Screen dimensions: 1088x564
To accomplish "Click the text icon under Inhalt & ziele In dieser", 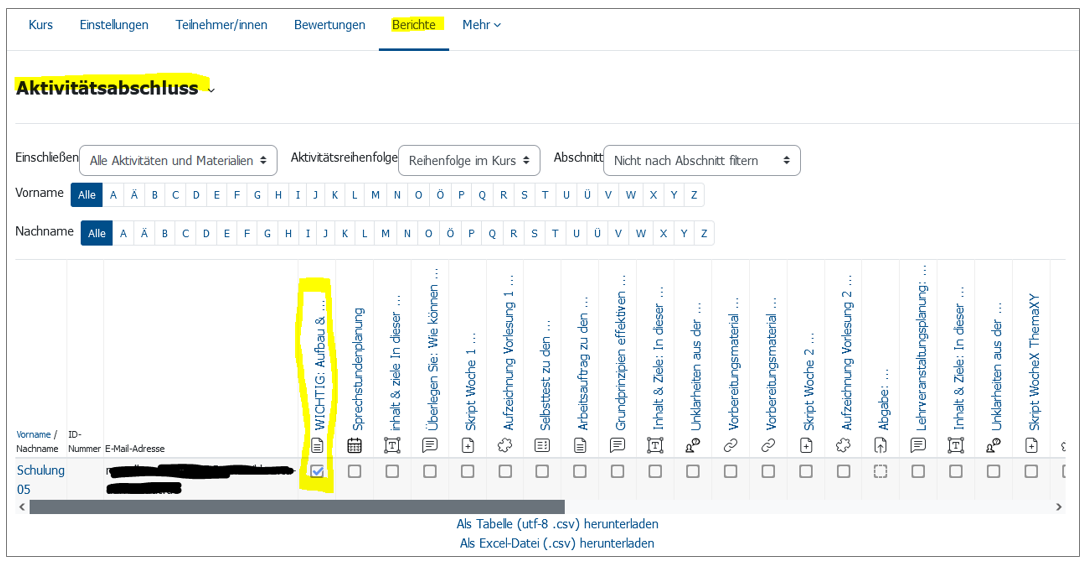I will 392,445.
